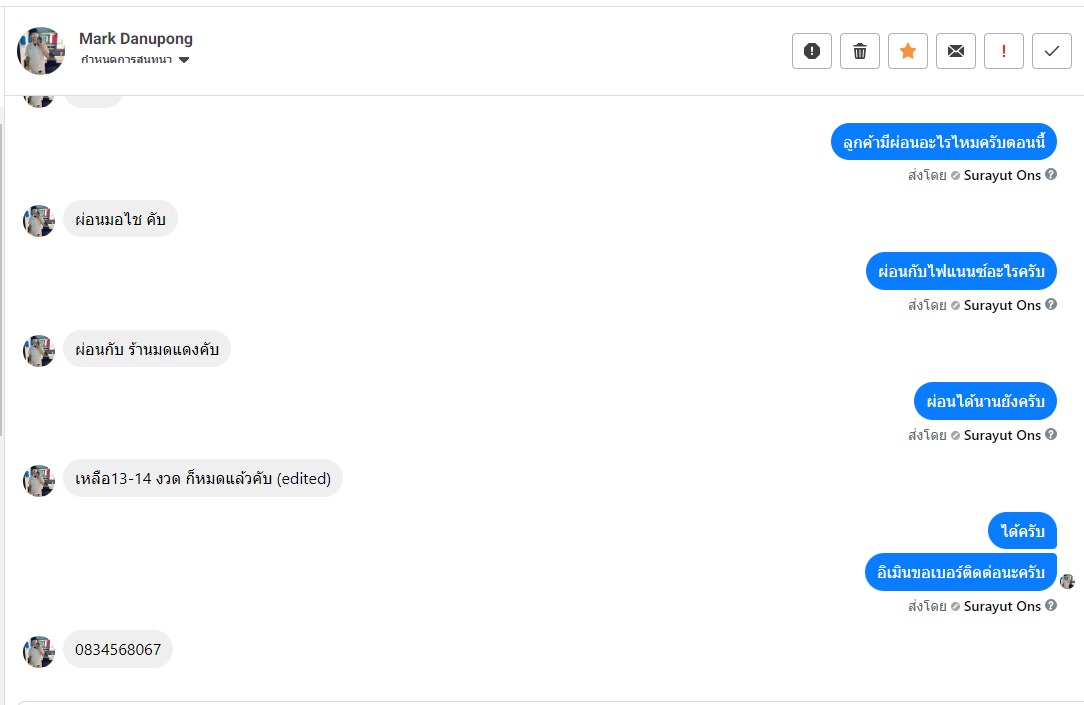Toggle the orange star on this conversation
The width and height of the screenshot is (1084, 705).
(908, 51)
